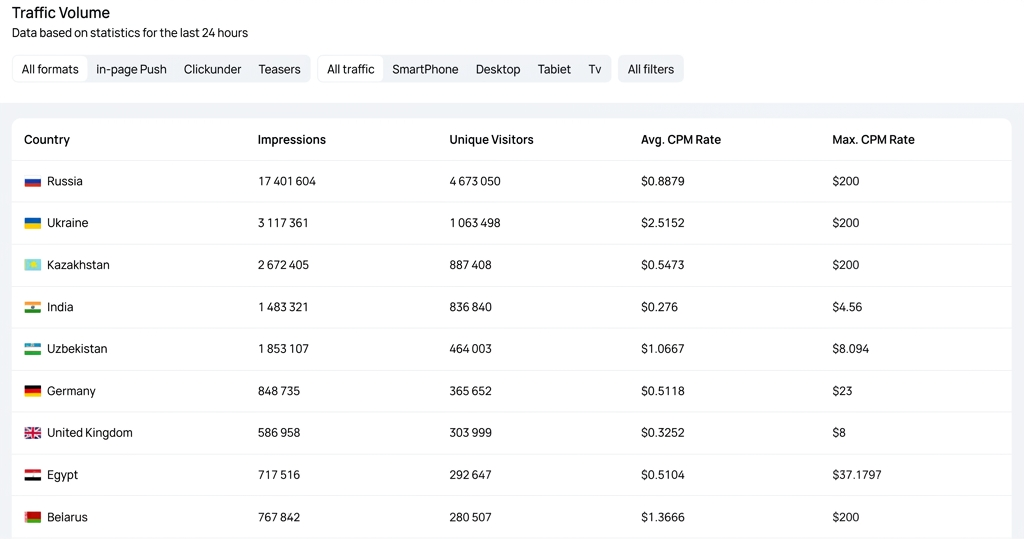Click Germany impressions value 848 735

279,391
